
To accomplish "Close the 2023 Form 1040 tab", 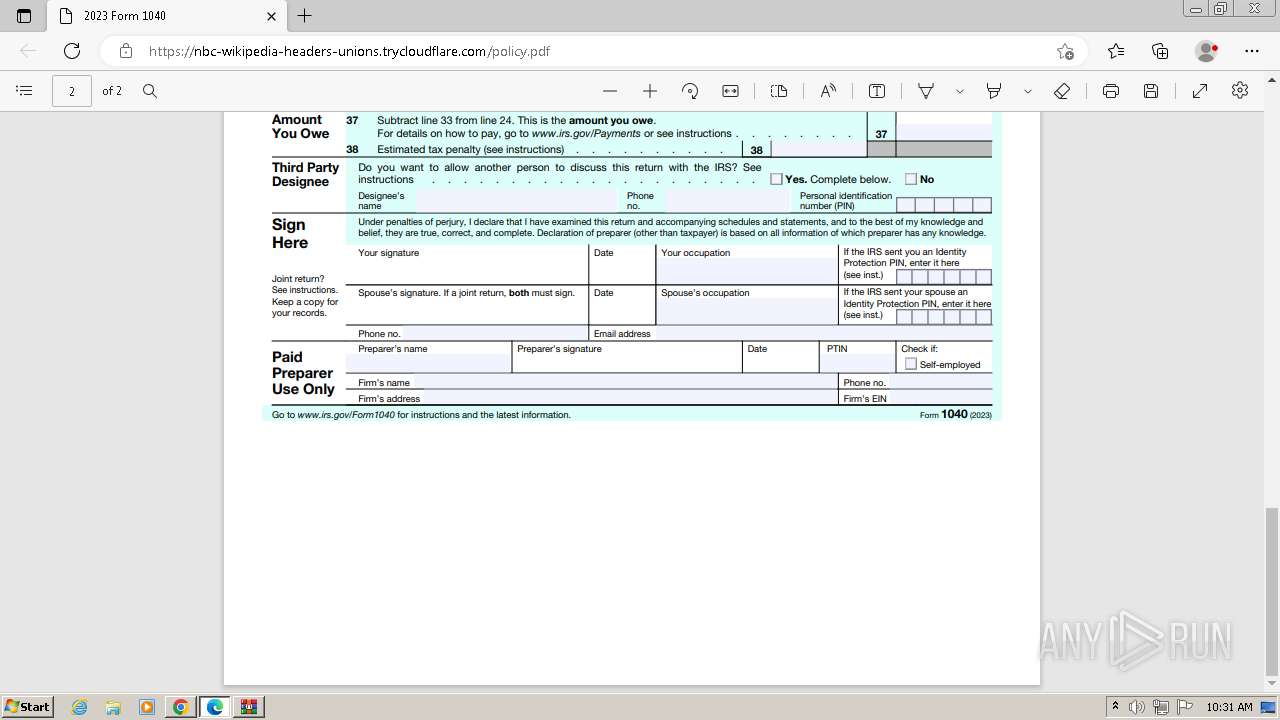I will coord(271,16).
